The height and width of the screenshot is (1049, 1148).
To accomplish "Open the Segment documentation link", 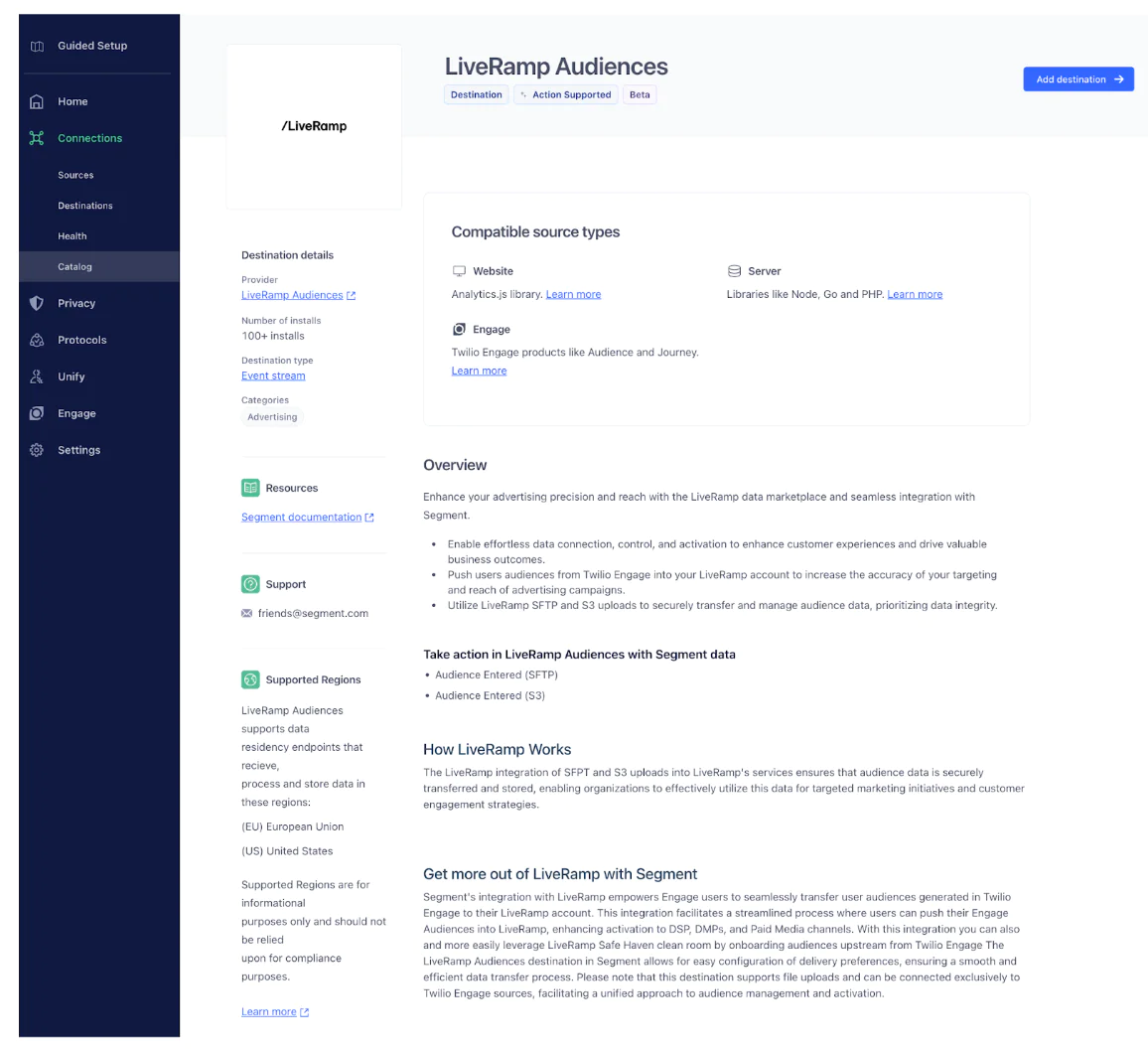I will pos(301,517).
